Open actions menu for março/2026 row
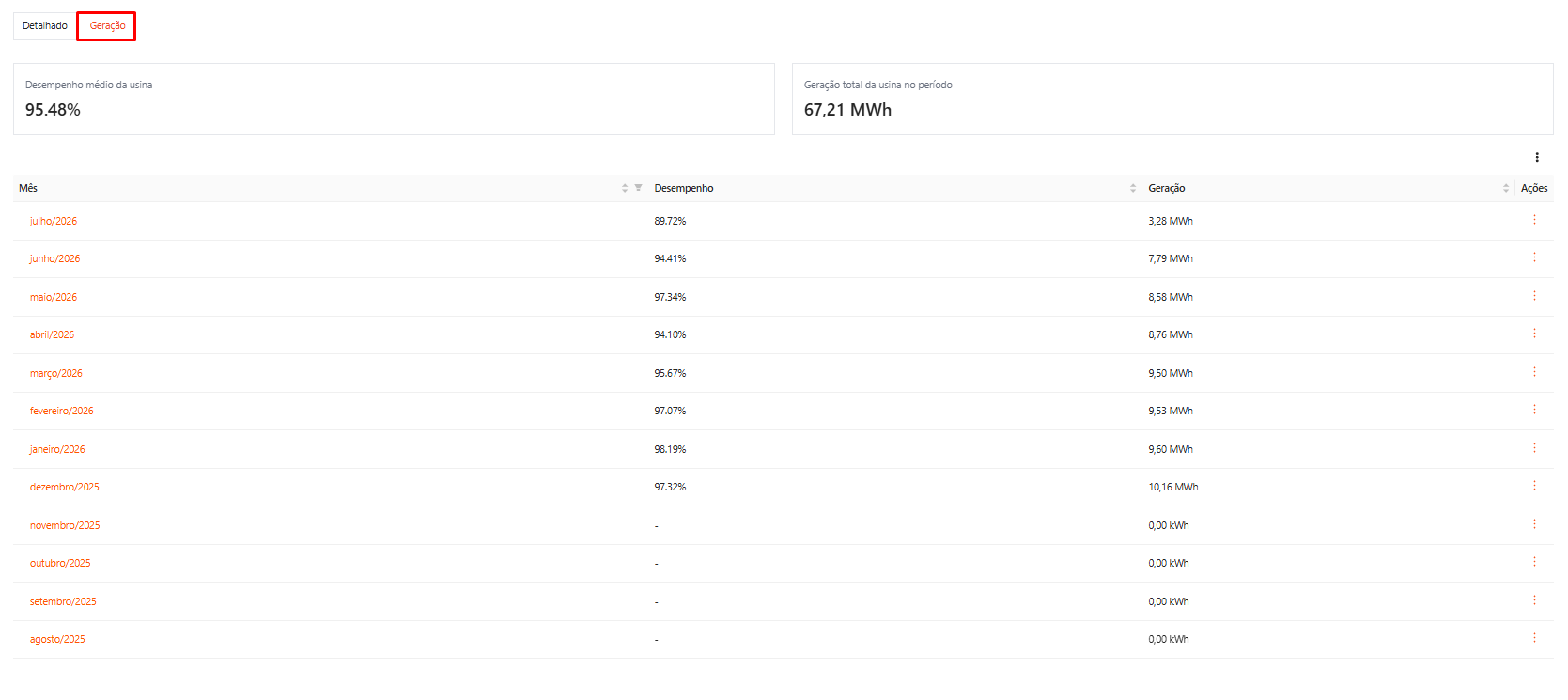The width and height of the screenshot is (1568, 700). pyautogui.click(x=1534, y=372)
